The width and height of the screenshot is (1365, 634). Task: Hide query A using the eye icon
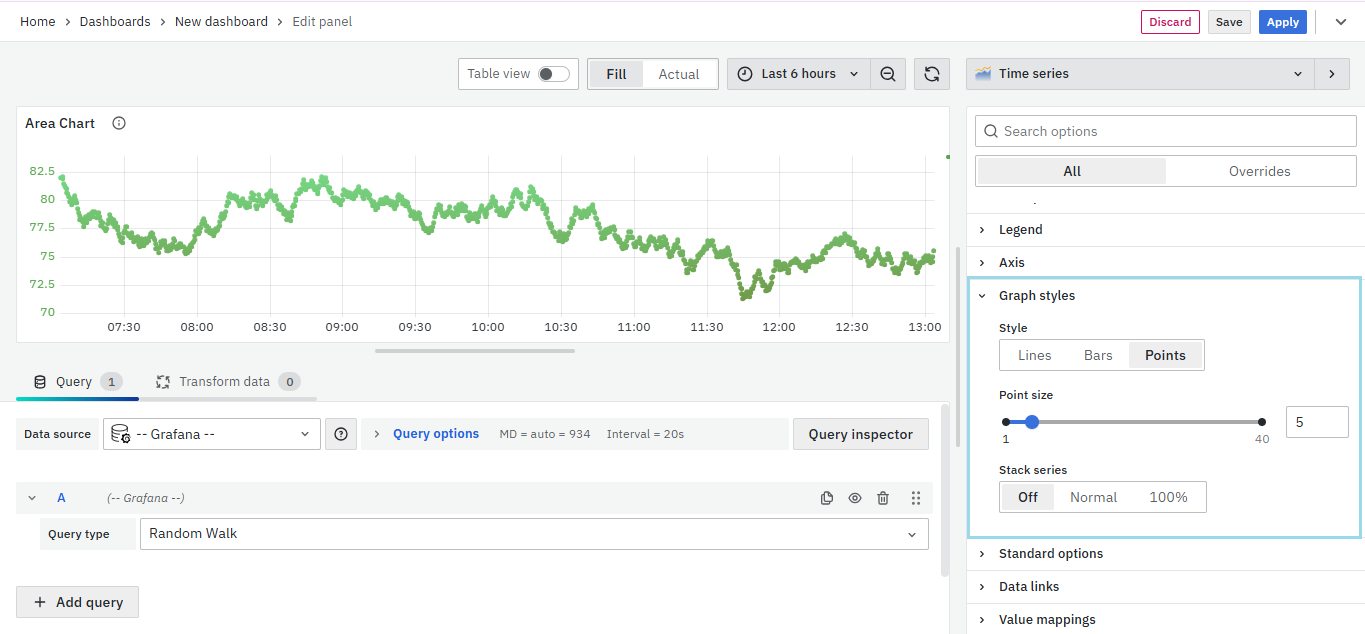coord(855,498)
